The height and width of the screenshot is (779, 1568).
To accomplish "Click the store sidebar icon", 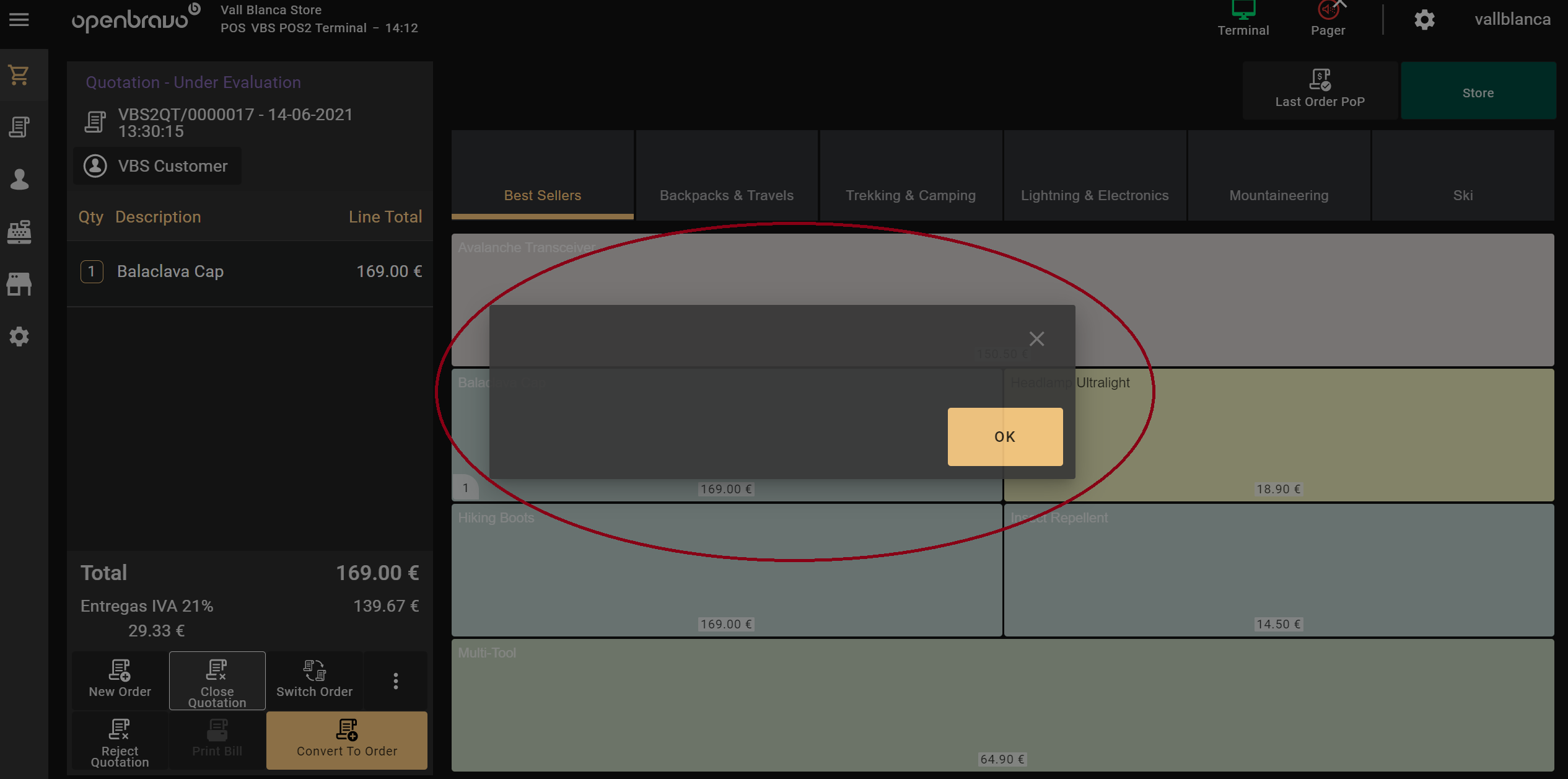I will pyautogui.click(x=19, y=284).
